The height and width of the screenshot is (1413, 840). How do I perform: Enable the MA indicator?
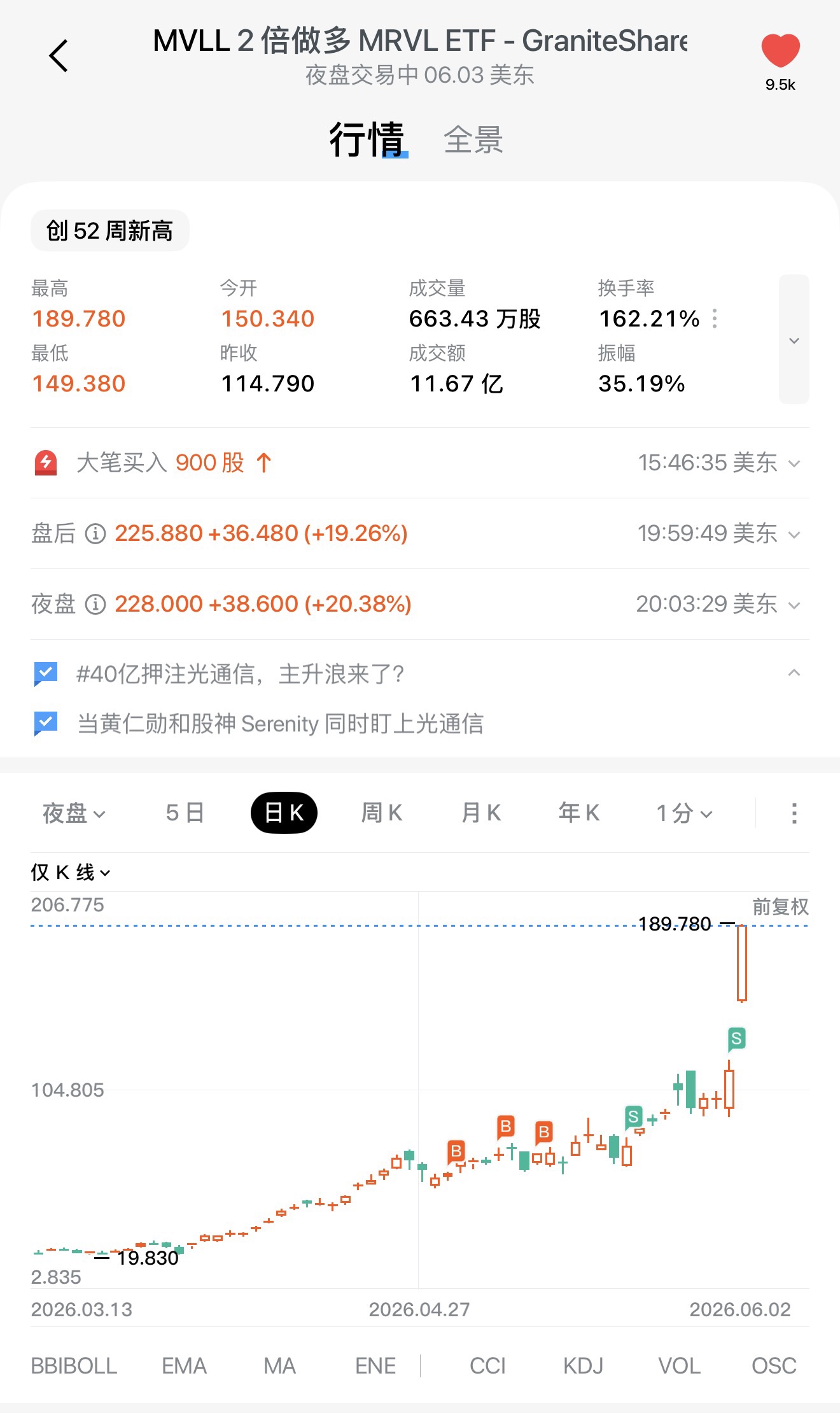(280, 1365)
